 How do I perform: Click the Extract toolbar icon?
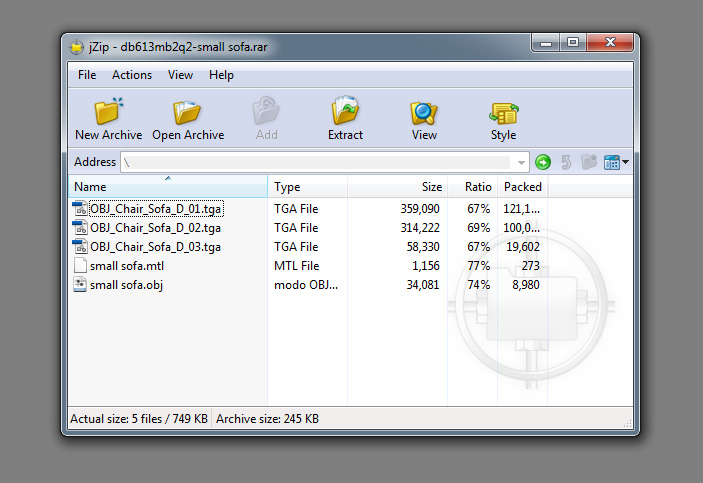pyautogui.click(x=345, y=110)
